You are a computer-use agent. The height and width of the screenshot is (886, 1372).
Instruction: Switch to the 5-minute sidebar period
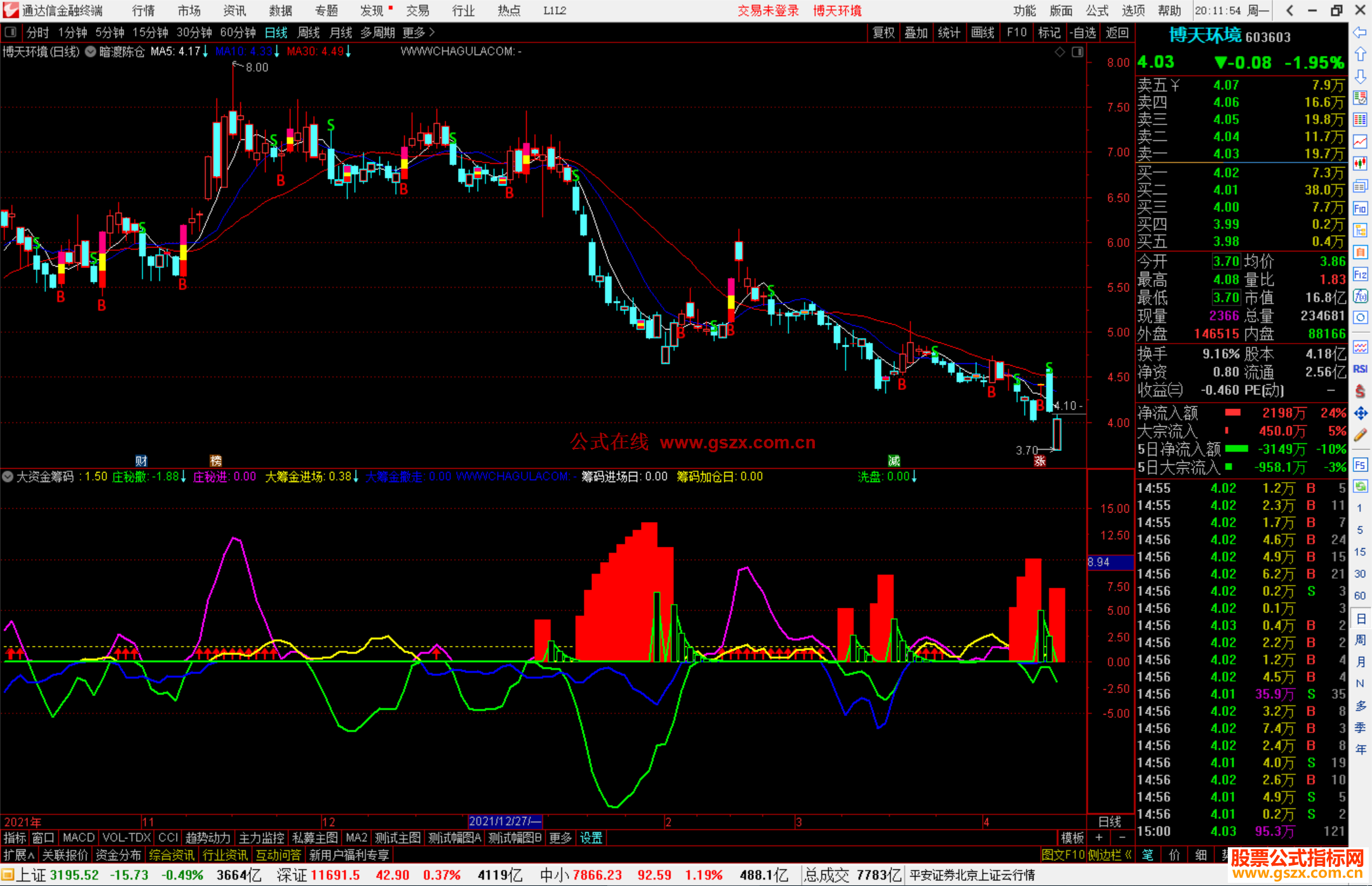(1360, 530)
